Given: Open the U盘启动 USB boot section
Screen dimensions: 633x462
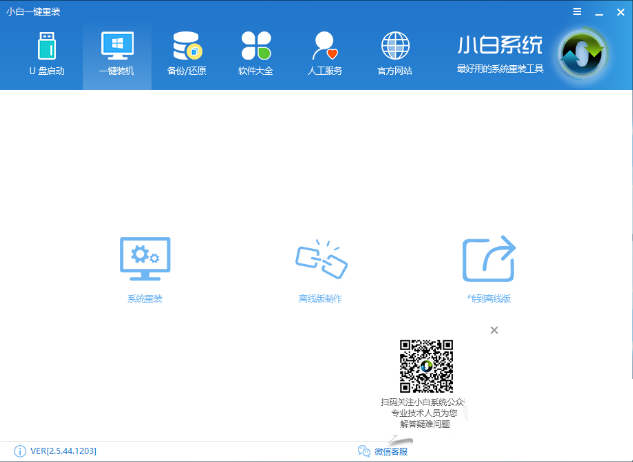Looking at the screenshot, I should [47, 53].
